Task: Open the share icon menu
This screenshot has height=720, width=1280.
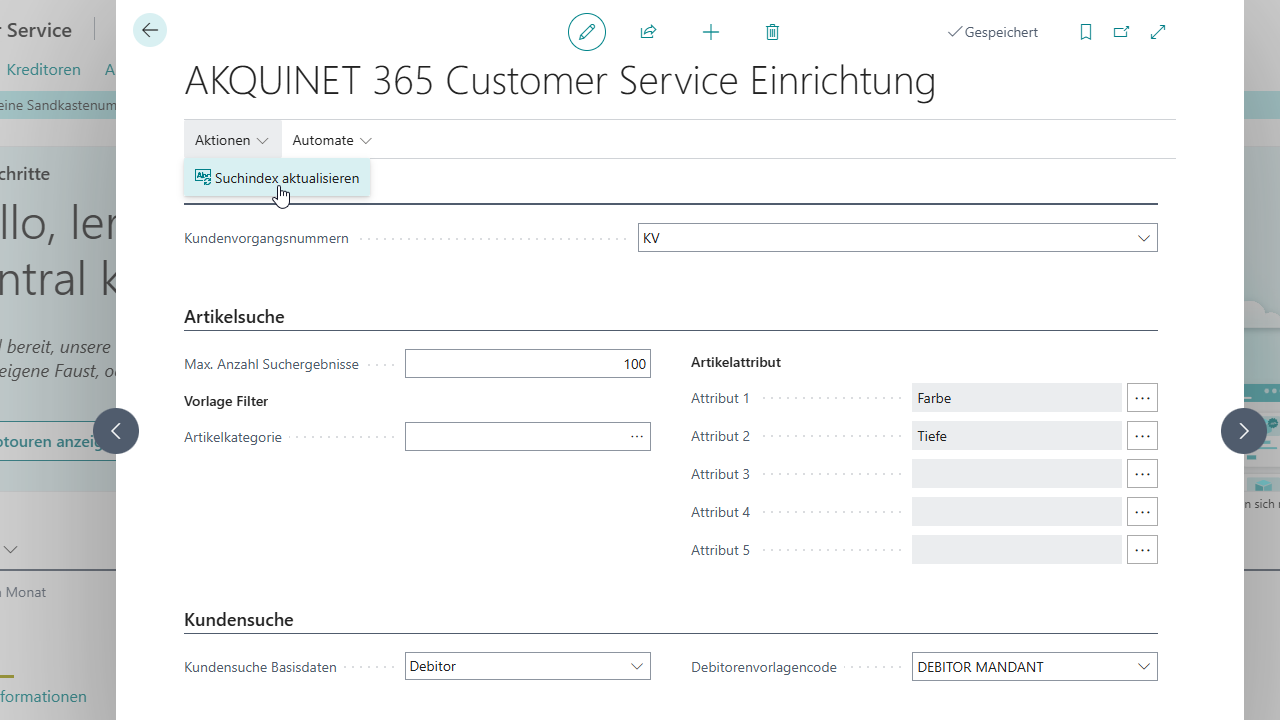Action: coord(648,32)
